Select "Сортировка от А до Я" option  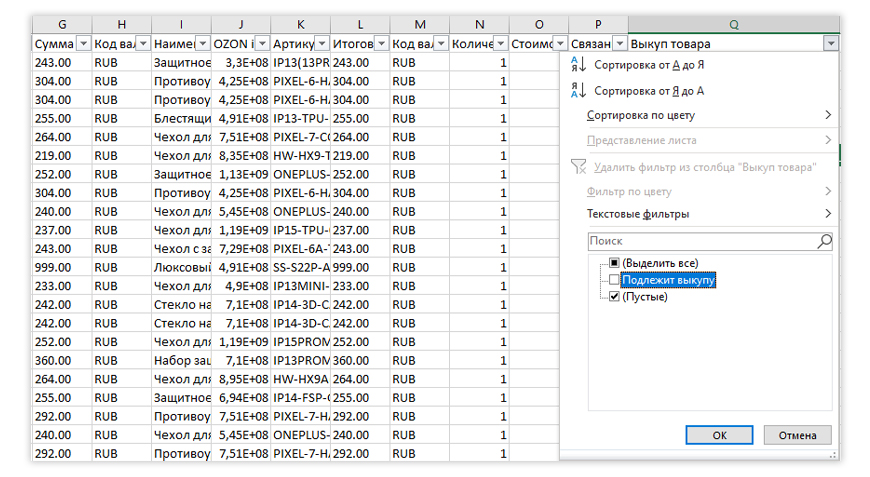click(648, 64)
